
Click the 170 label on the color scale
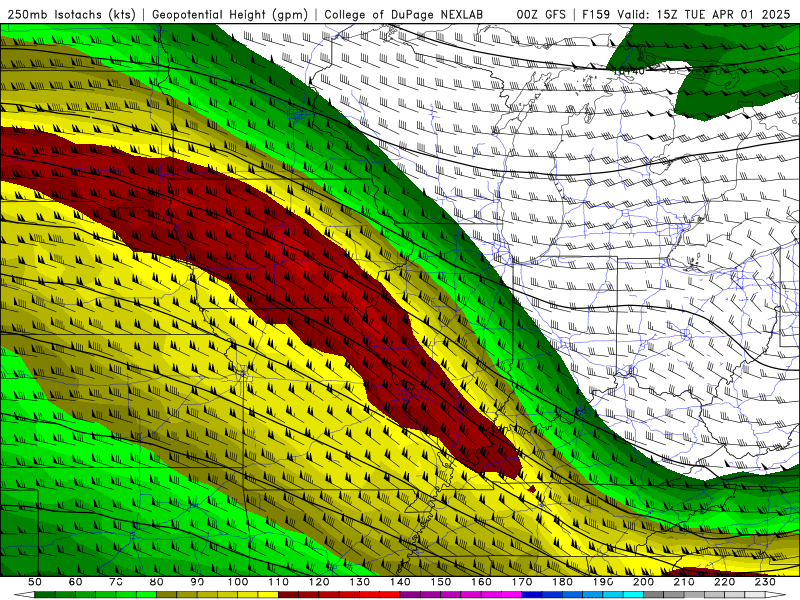pyautogui.click(x=522, y=582)
